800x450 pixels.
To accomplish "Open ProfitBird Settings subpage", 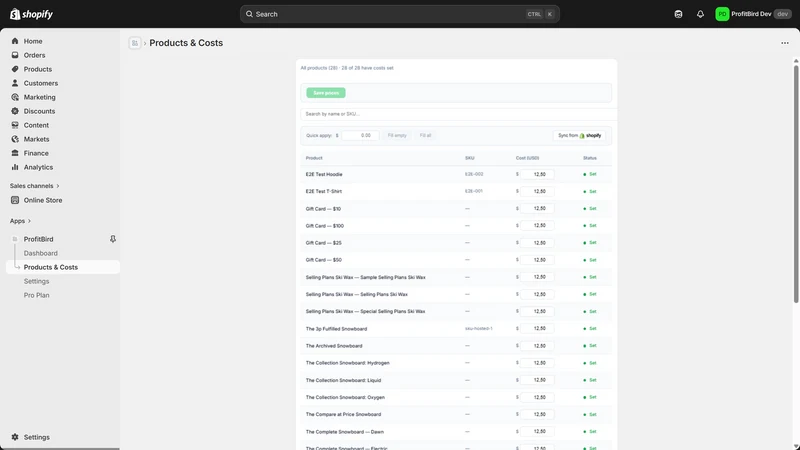I will pos(36,281).
